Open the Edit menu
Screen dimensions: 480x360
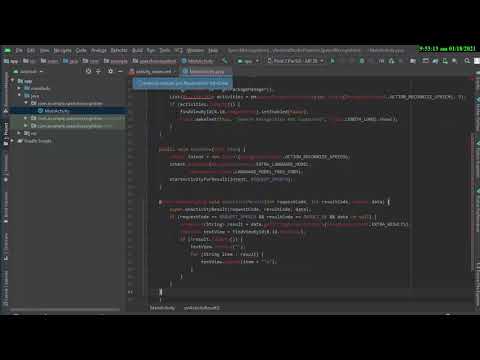click(31, 50)
